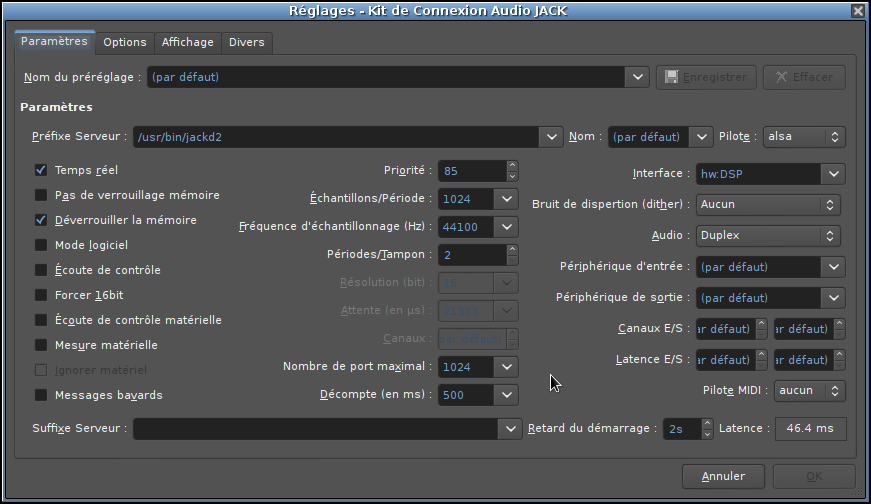Viewport: 871px width, 504px height.
Task: Expand Nombre de port maximal dropdown
Action: tap(507, 367)
